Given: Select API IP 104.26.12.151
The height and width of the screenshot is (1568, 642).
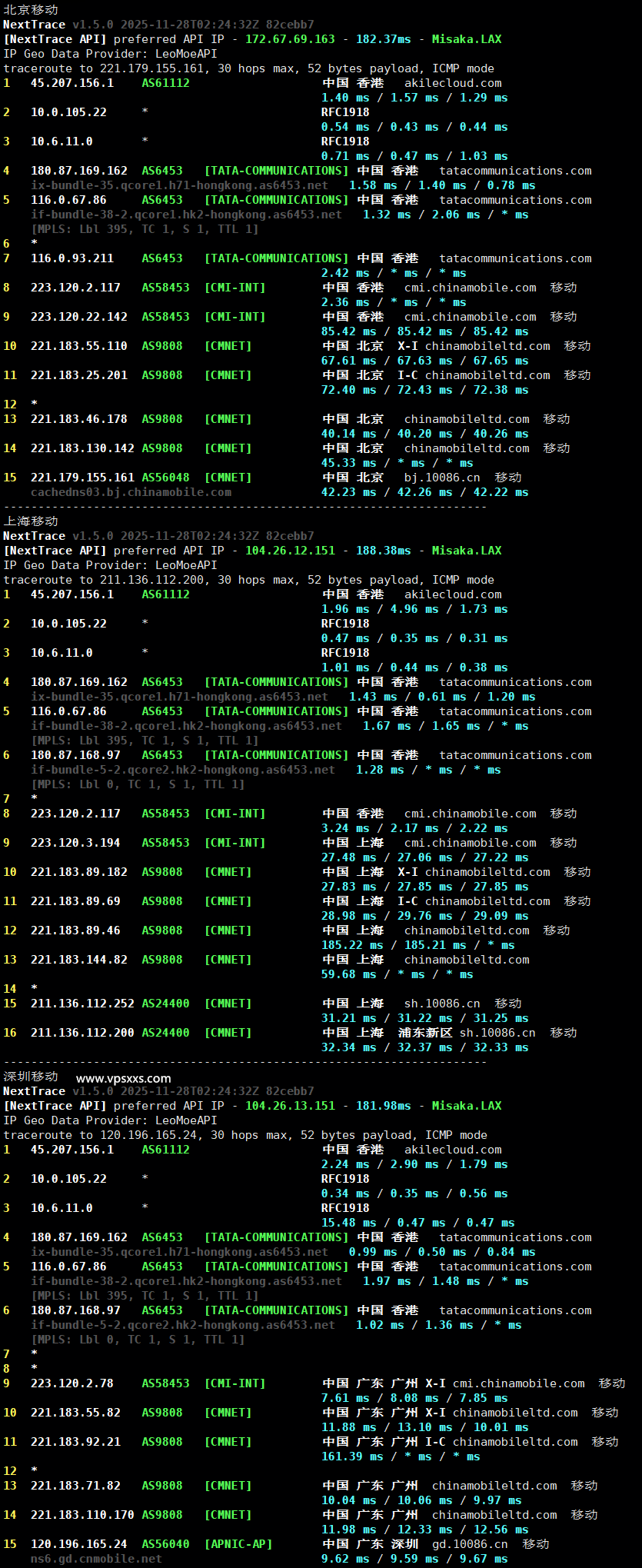Looking at the screenshot, I should click(x=290, y=550).
